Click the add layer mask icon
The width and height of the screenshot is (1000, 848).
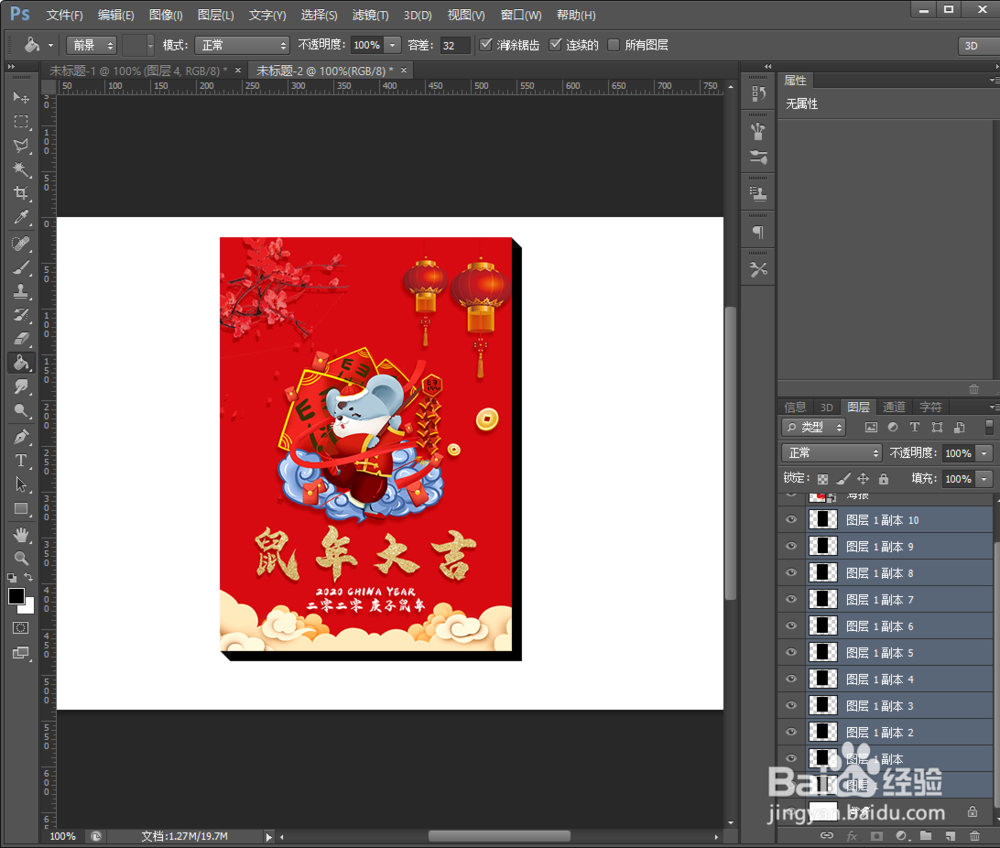pos(877,835)
